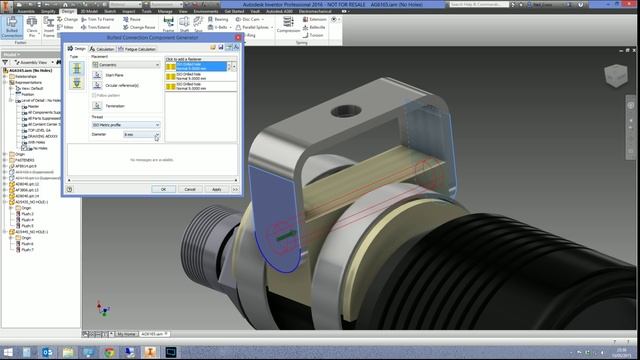Select the Change frame tool
640x360 pixels.
pos(67,19)
